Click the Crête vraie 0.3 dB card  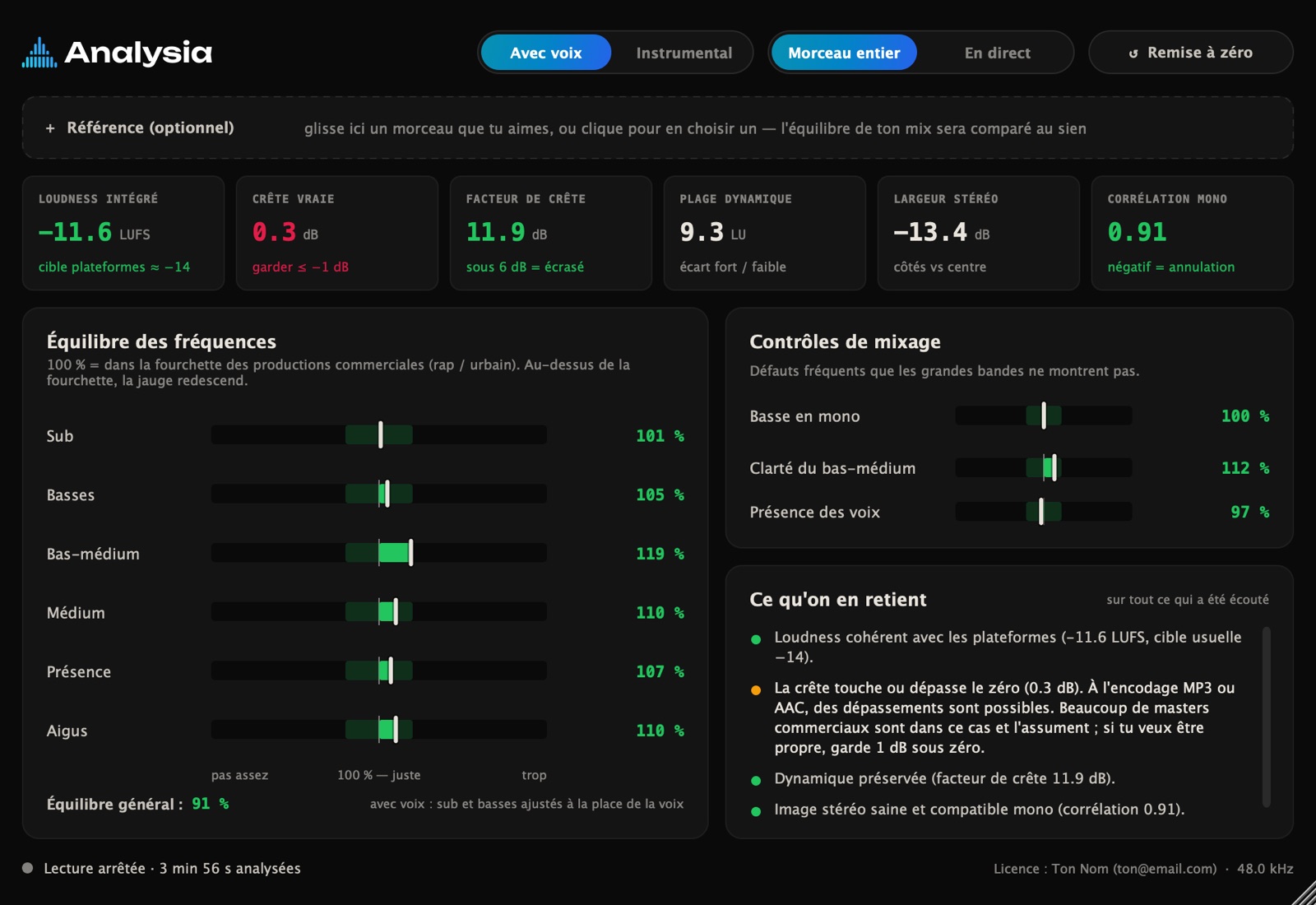pos(337,233)
